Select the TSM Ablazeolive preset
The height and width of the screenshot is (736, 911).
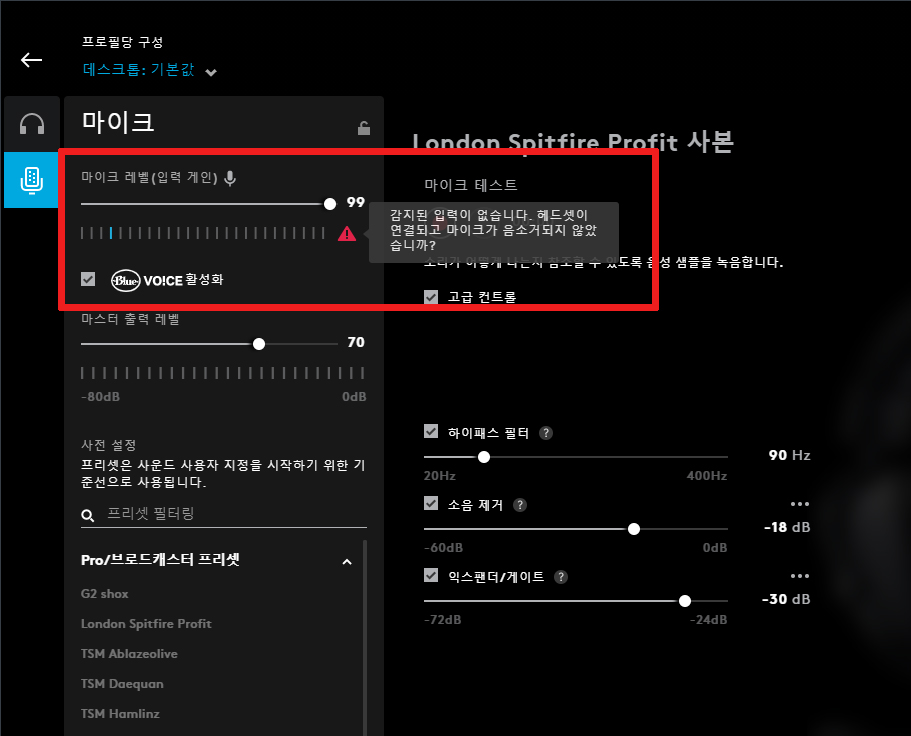click(130, 654)
